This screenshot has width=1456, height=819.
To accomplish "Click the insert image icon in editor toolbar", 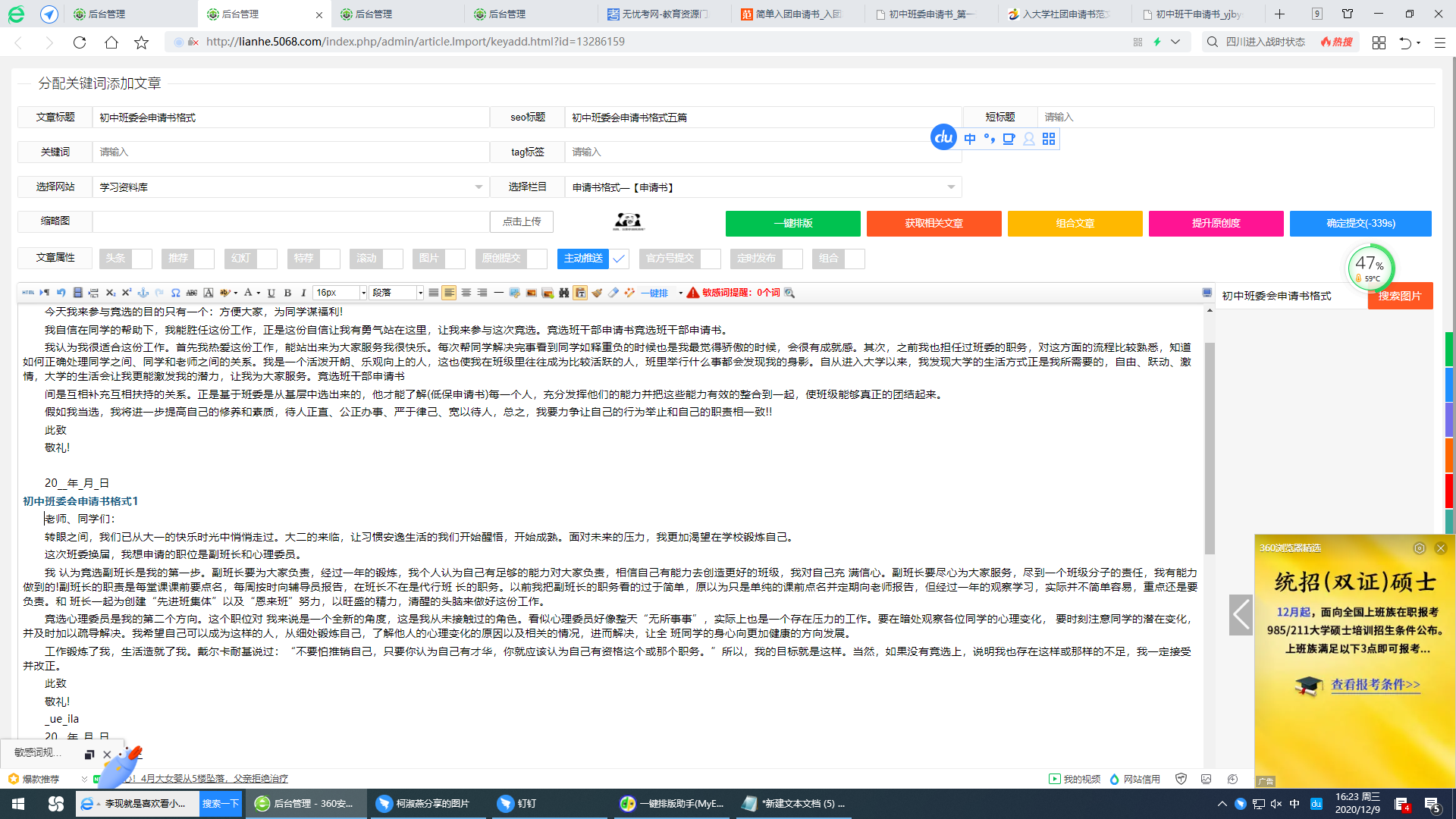I will [532, 293].
